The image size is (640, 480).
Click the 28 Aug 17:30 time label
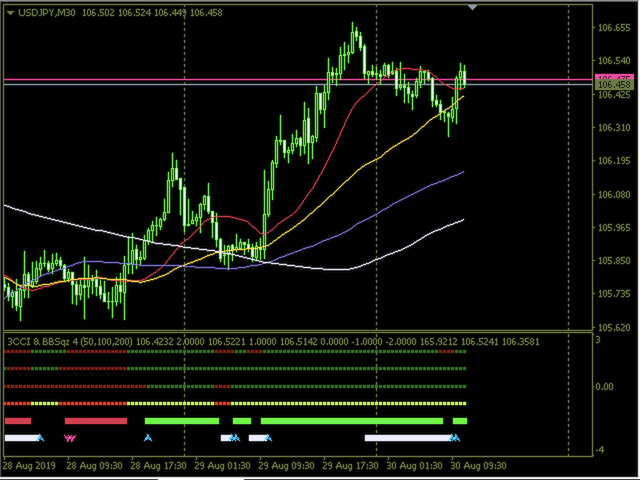click(x=159, y=466)
